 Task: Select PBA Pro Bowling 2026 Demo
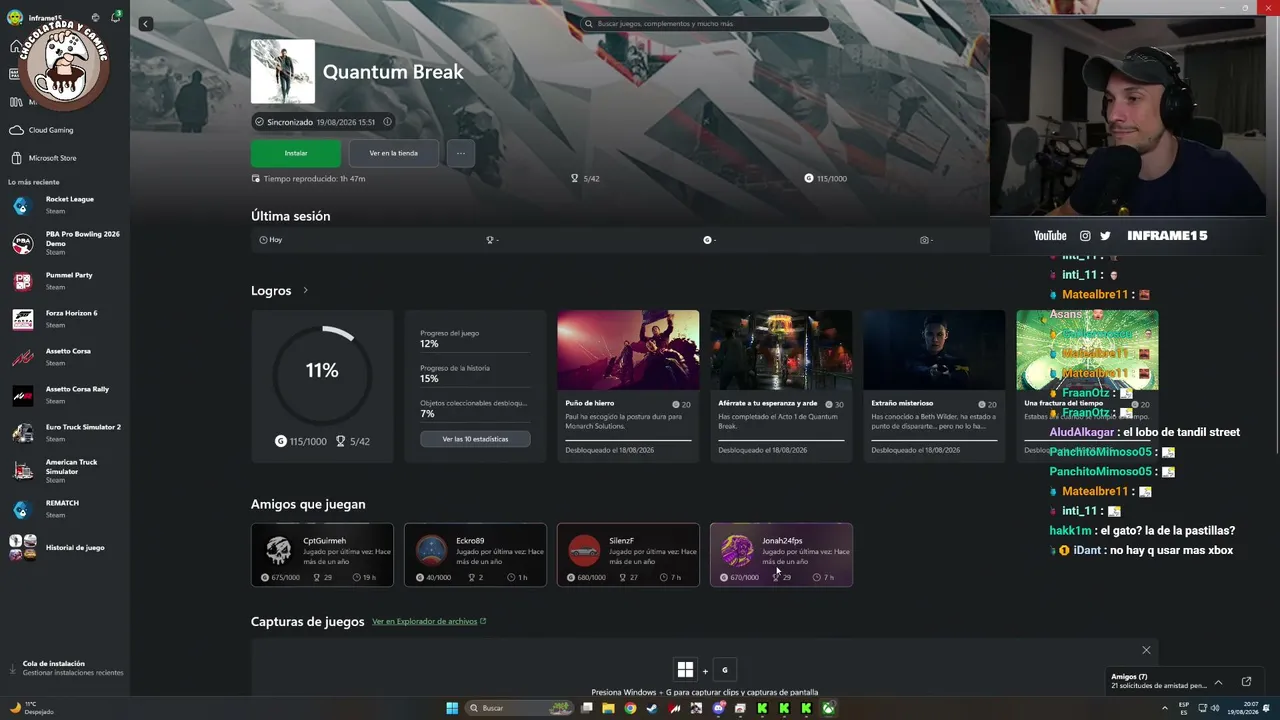[65, 243]
